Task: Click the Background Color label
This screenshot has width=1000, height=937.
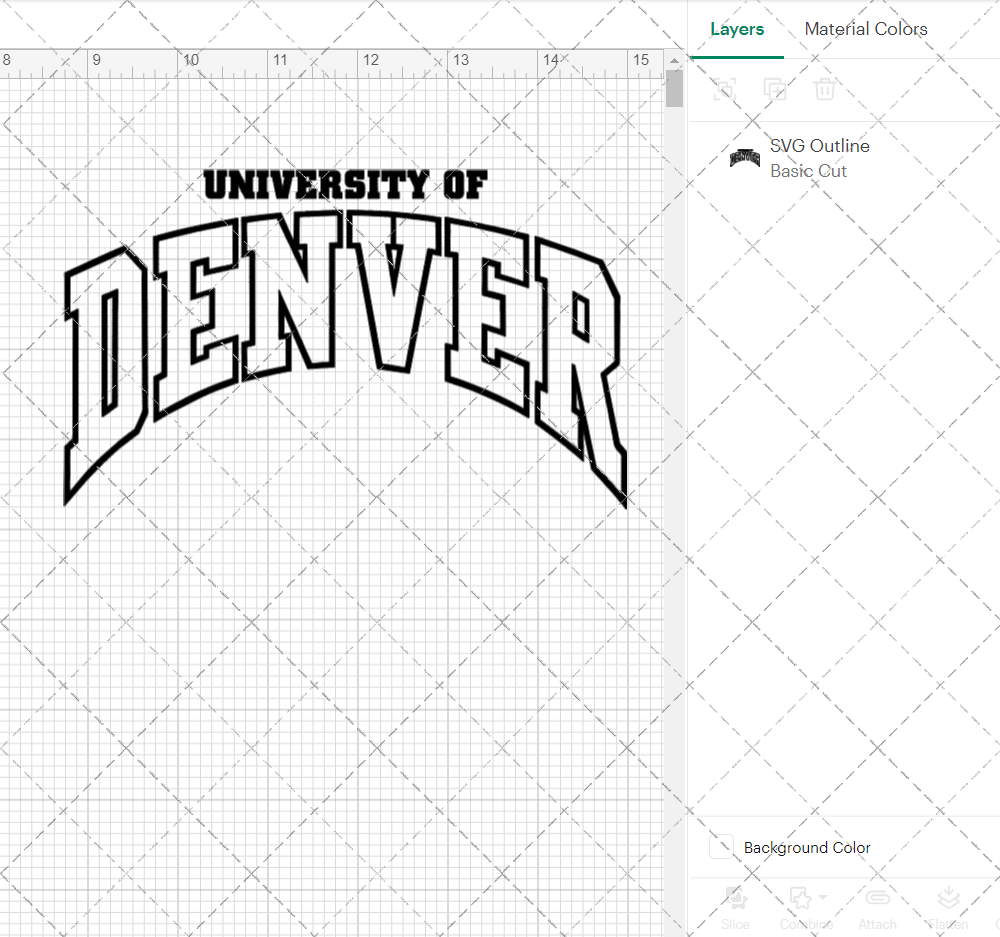Action: coord(807,848)
